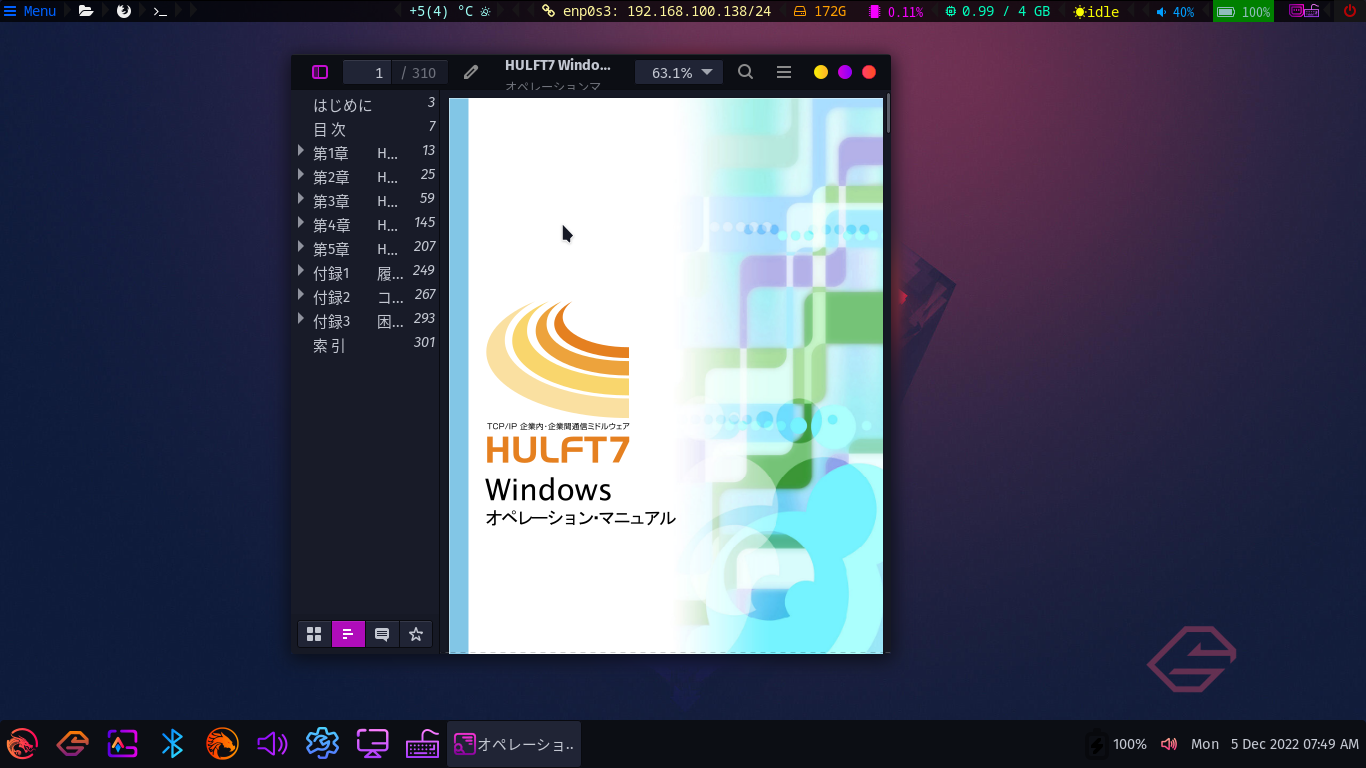The height and width of the screenshot is (768, 1366).
Task: Toggle the sidebar panel button
Action: pyautogui.click(x=320, y=72)
